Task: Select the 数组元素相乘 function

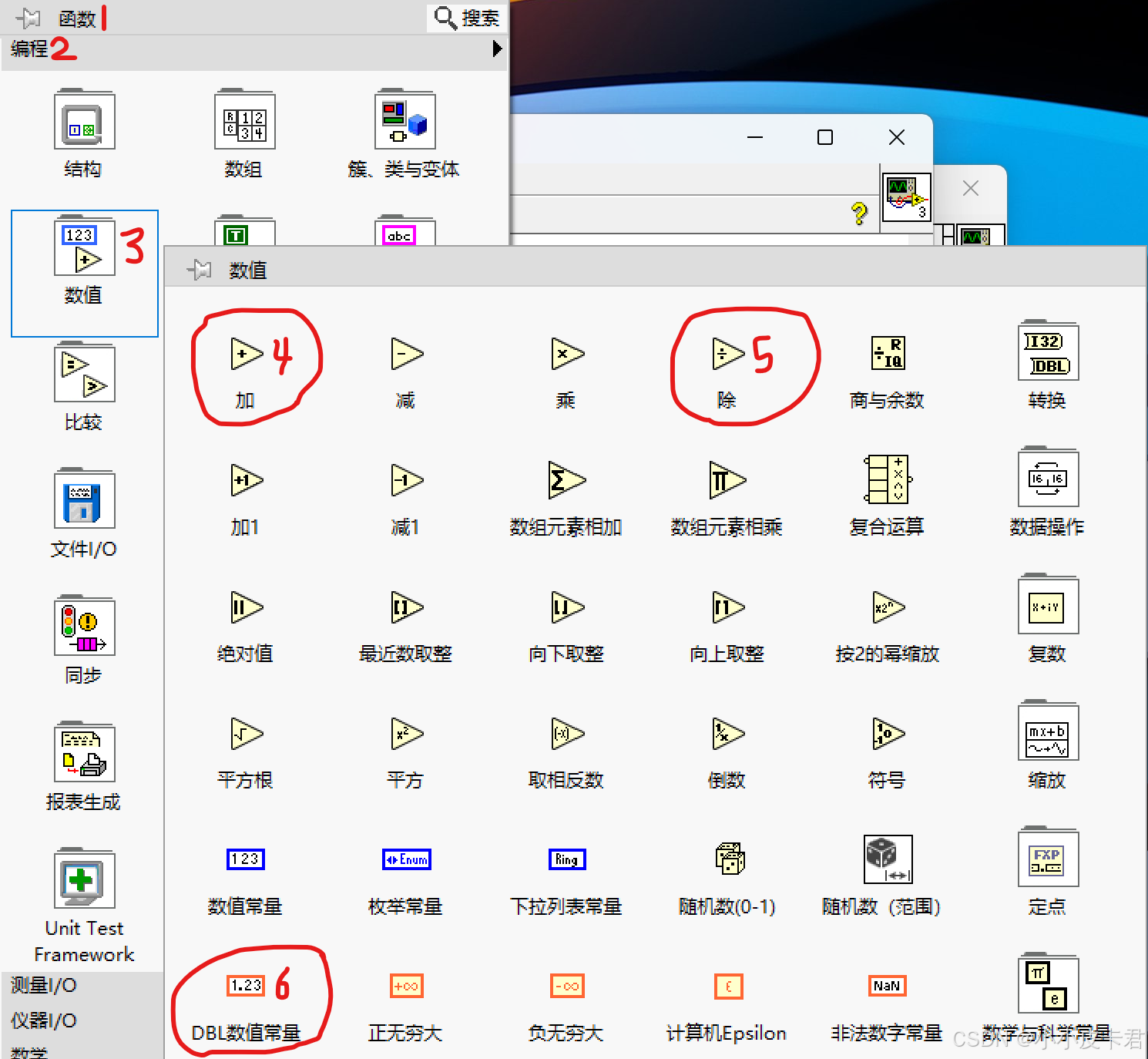Action: tap(727, 480)
